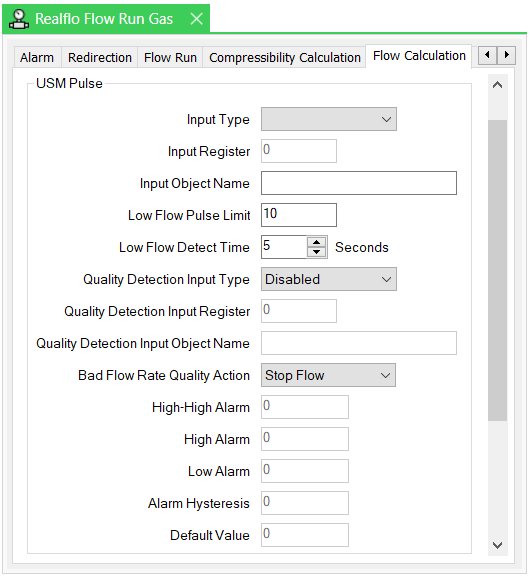Click the Default Value field
Viewport: 530px width, 578px height.
pyautogui.click(x=305, y=535)
